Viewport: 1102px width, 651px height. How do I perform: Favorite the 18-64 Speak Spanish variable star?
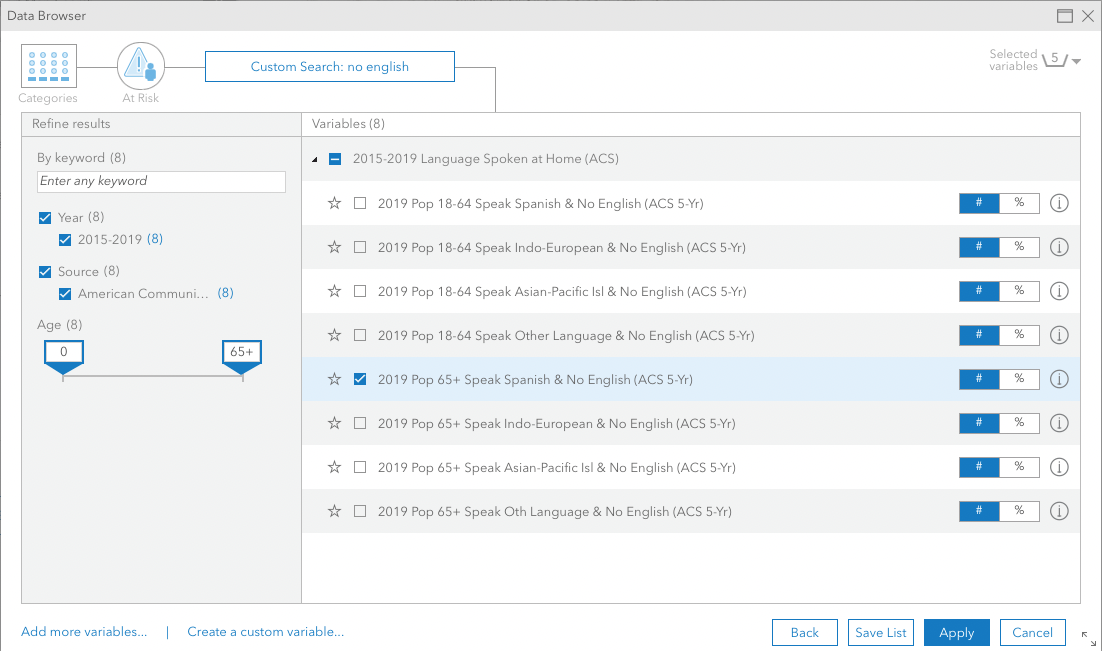tap(335, 203)
